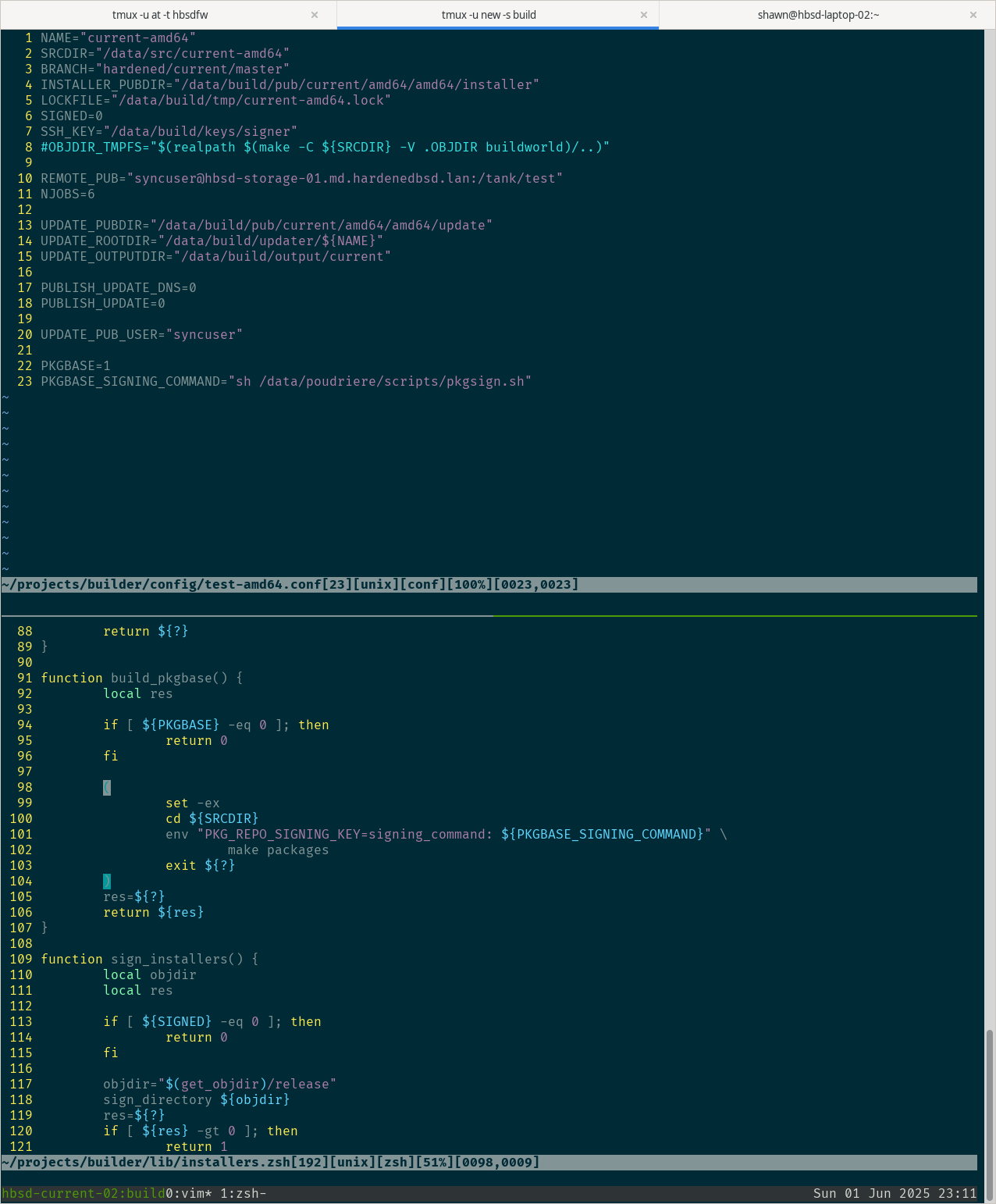Click the PKG_REPO_SIGNING_KEY env line
Screen dimensions: 996x1204
[446, 834]
